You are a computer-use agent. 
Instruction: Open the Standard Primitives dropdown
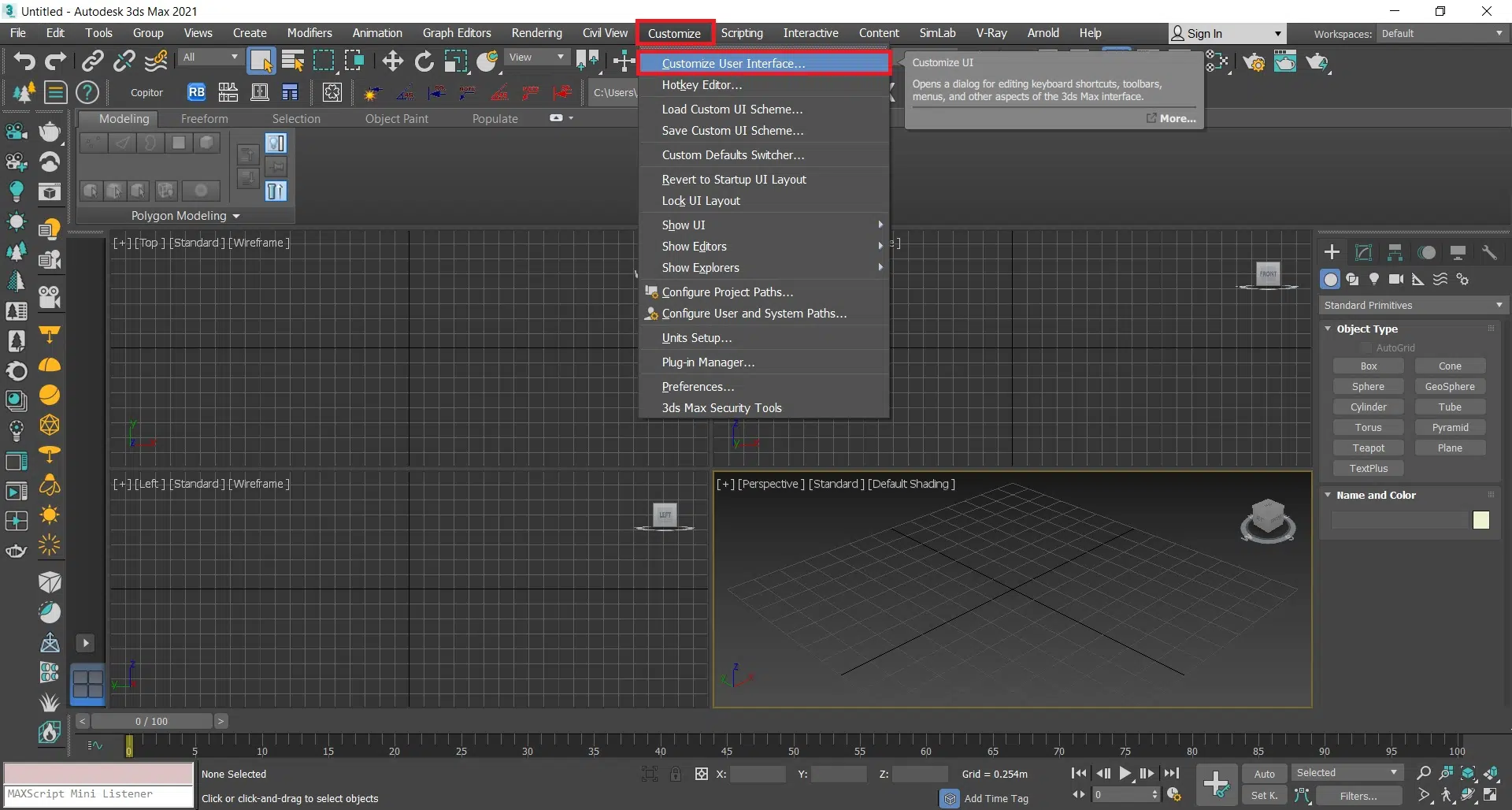click(x=1413, y=305)
